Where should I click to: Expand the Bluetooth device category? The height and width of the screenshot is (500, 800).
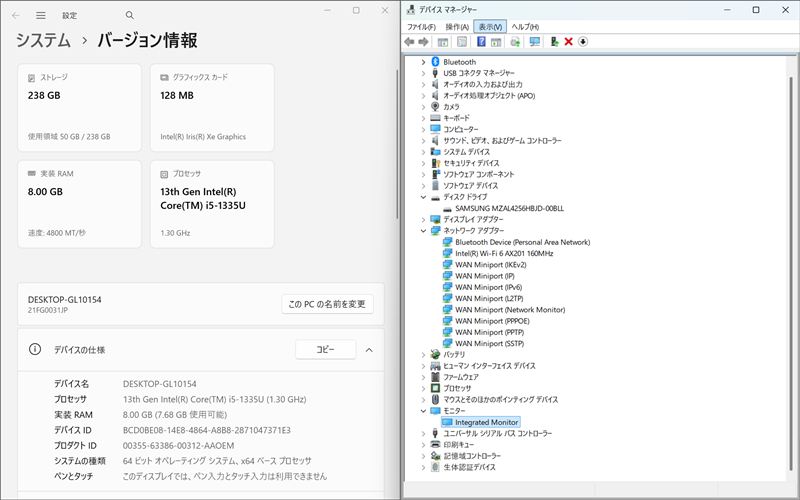[x=423, y=62]
